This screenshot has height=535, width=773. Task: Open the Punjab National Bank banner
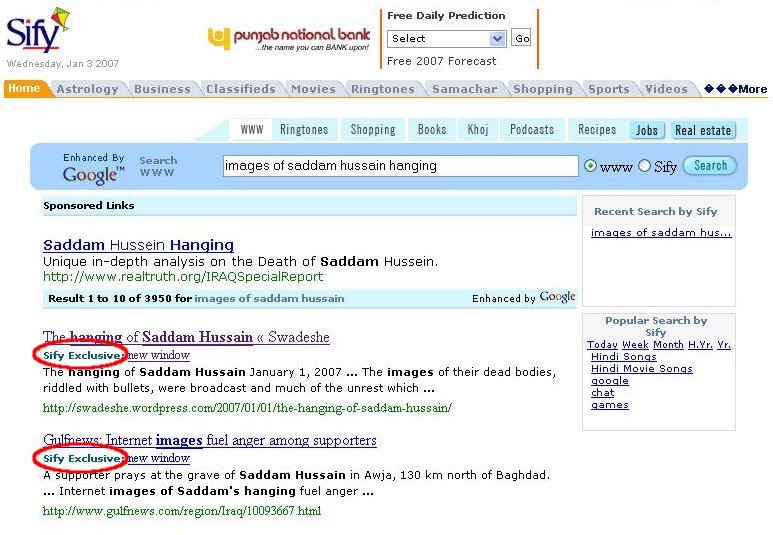(x=288, y=39)
